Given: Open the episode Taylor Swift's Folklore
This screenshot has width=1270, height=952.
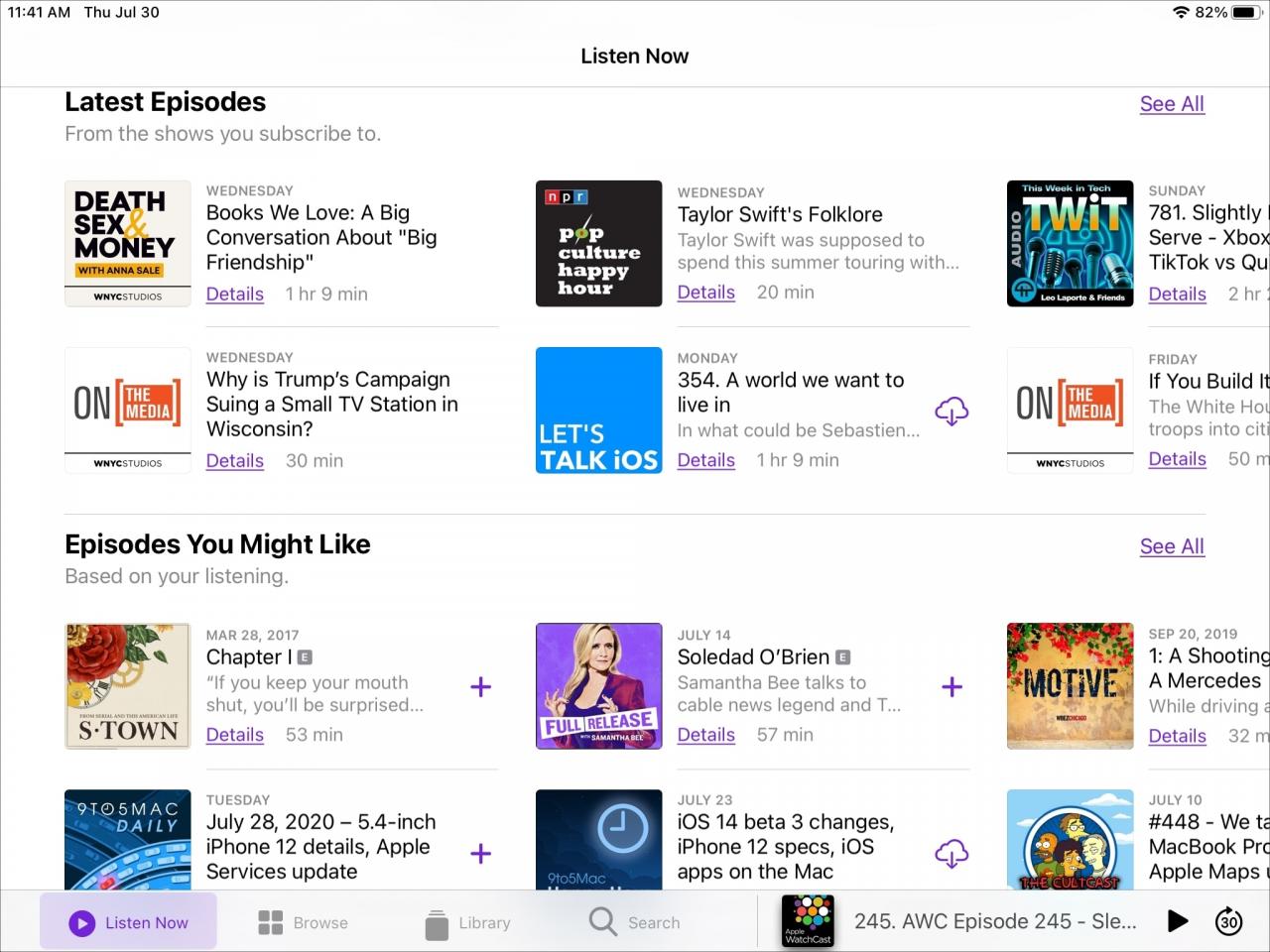Looking at the screenshot, I should pos(780,214).
